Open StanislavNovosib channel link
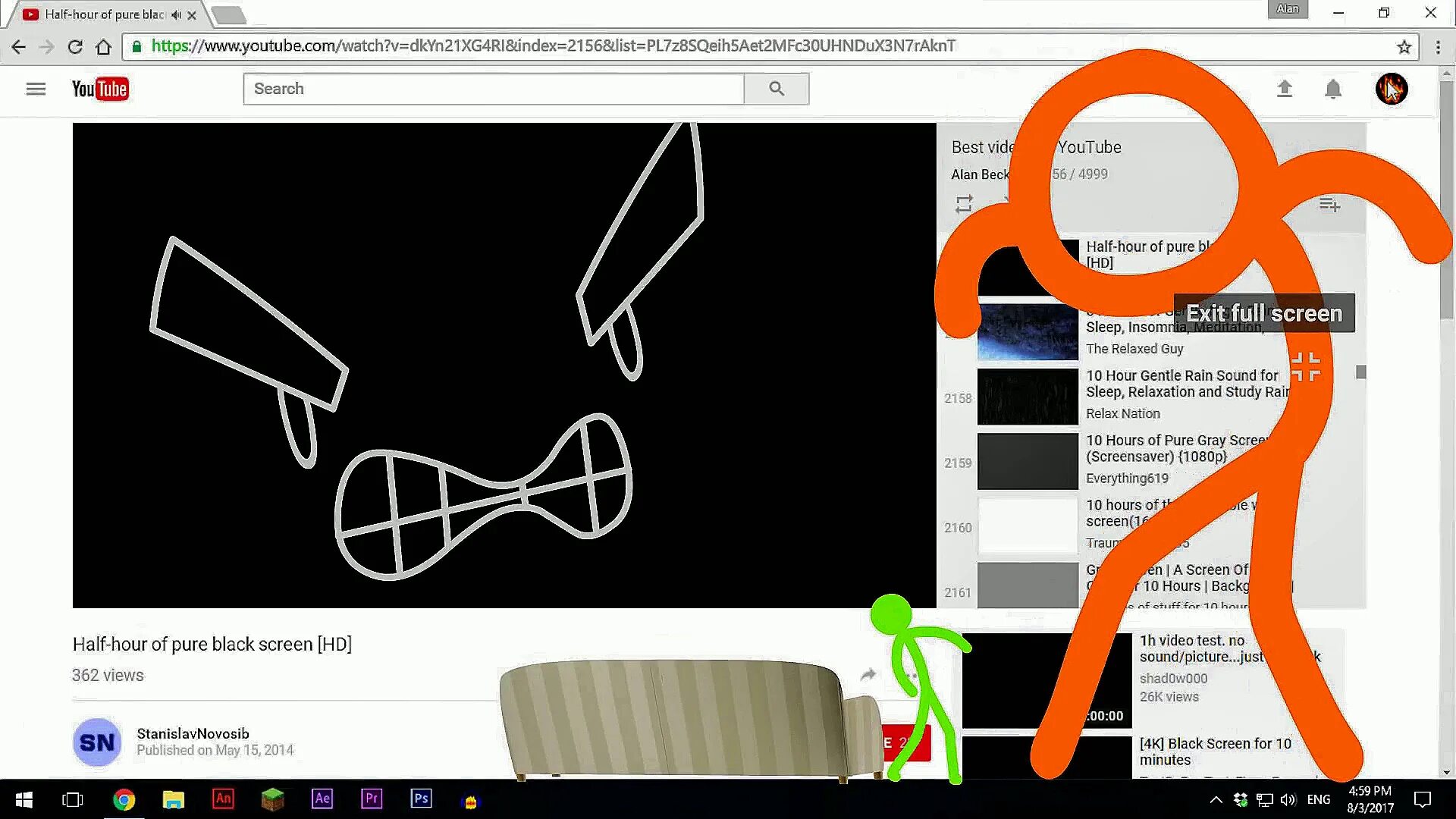 click(193, 733)
